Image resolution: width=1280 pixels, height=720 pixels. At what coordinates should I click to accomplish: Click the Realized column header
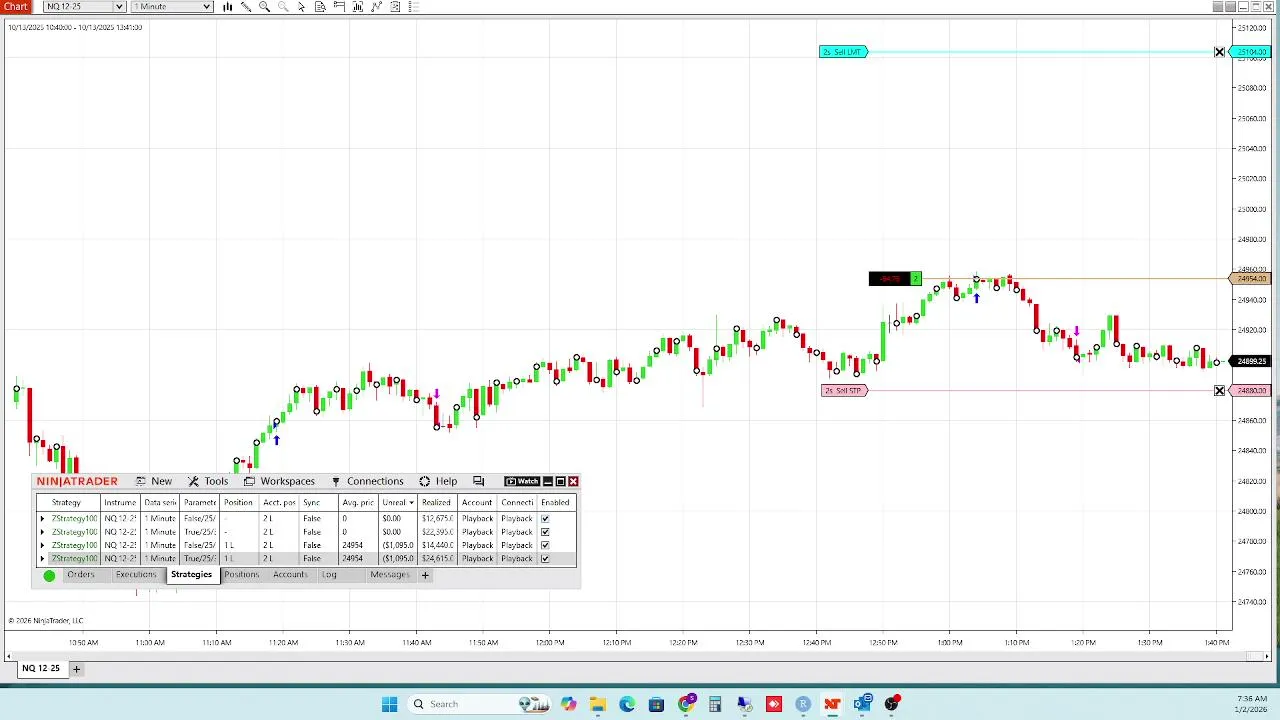click(x=436, y=503)
